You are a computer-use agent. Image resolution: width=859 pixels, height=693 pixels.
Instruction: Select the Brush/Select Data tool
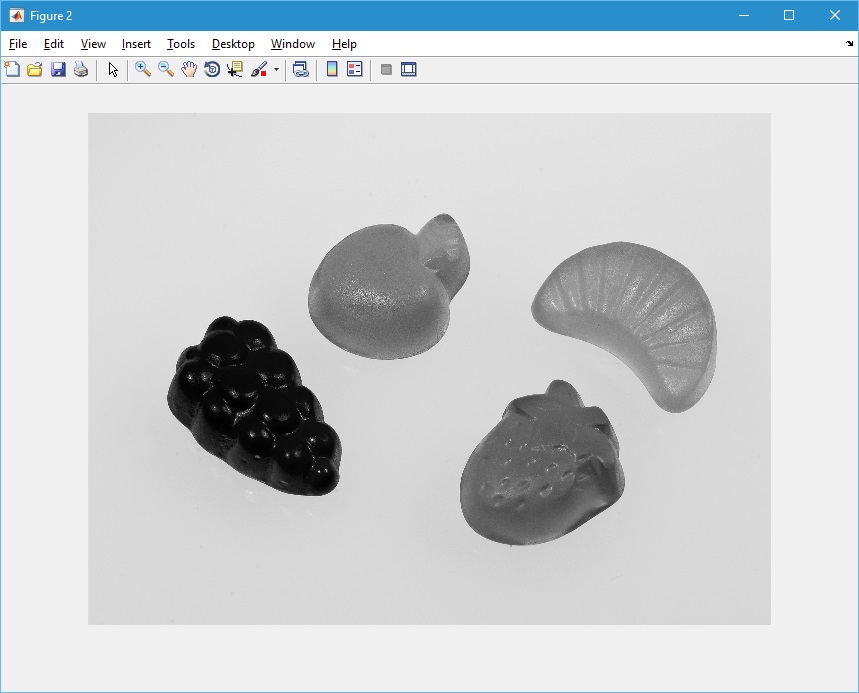click(259, 70)
